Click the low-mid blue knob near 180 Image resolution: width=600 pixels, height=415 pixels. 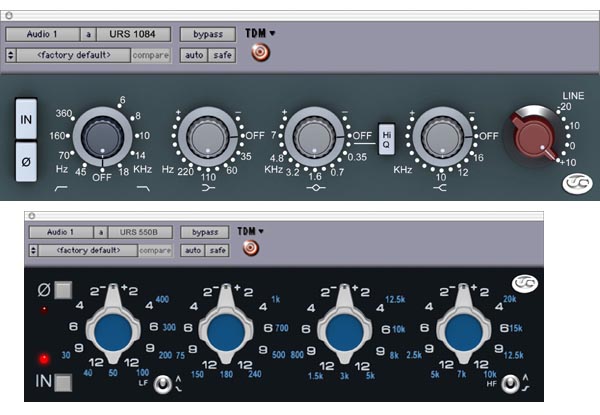[x=226, y=332]
